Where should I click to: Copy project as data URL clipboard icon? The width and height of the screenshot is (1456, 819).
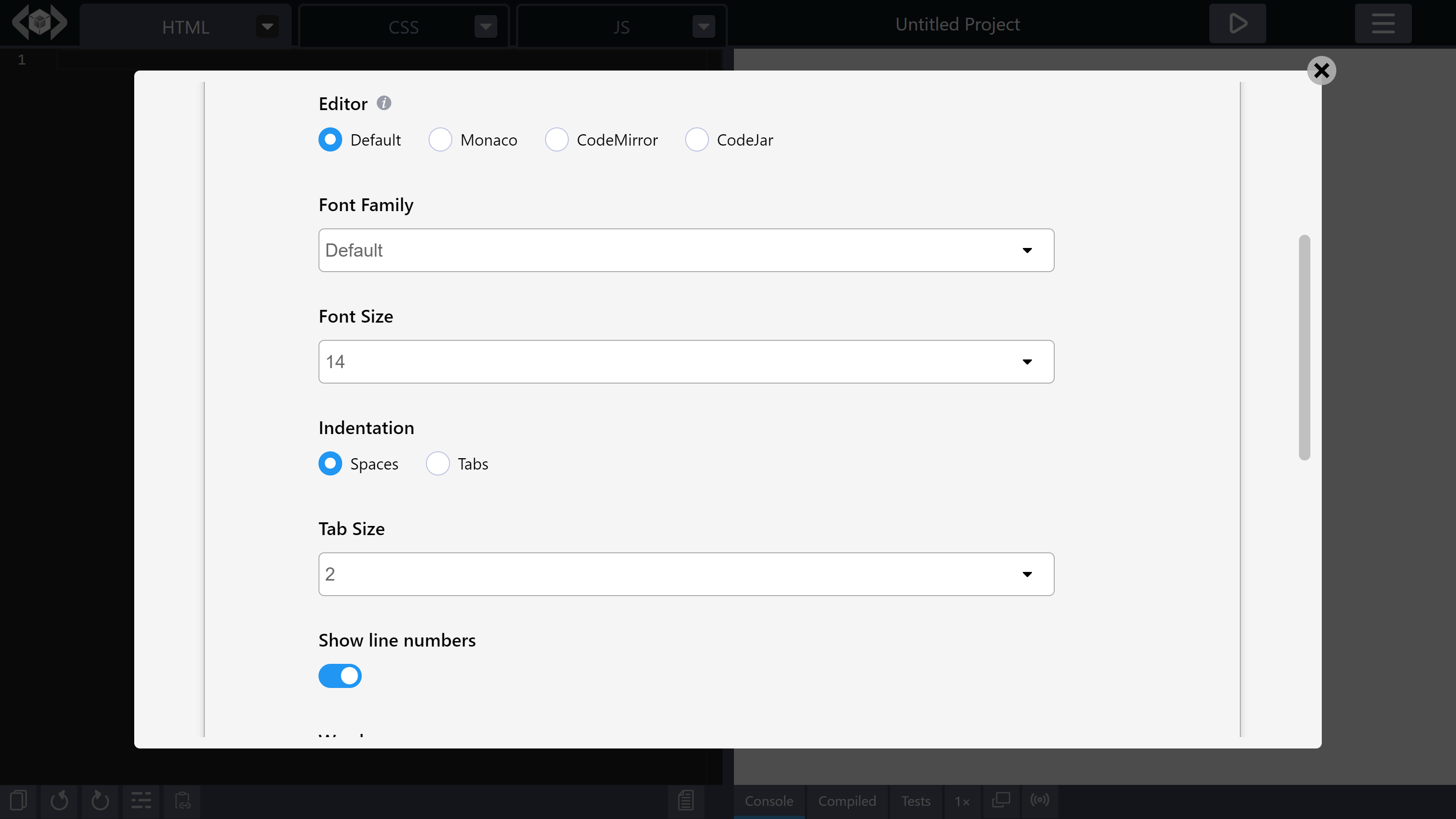click(x=182, y=800)
